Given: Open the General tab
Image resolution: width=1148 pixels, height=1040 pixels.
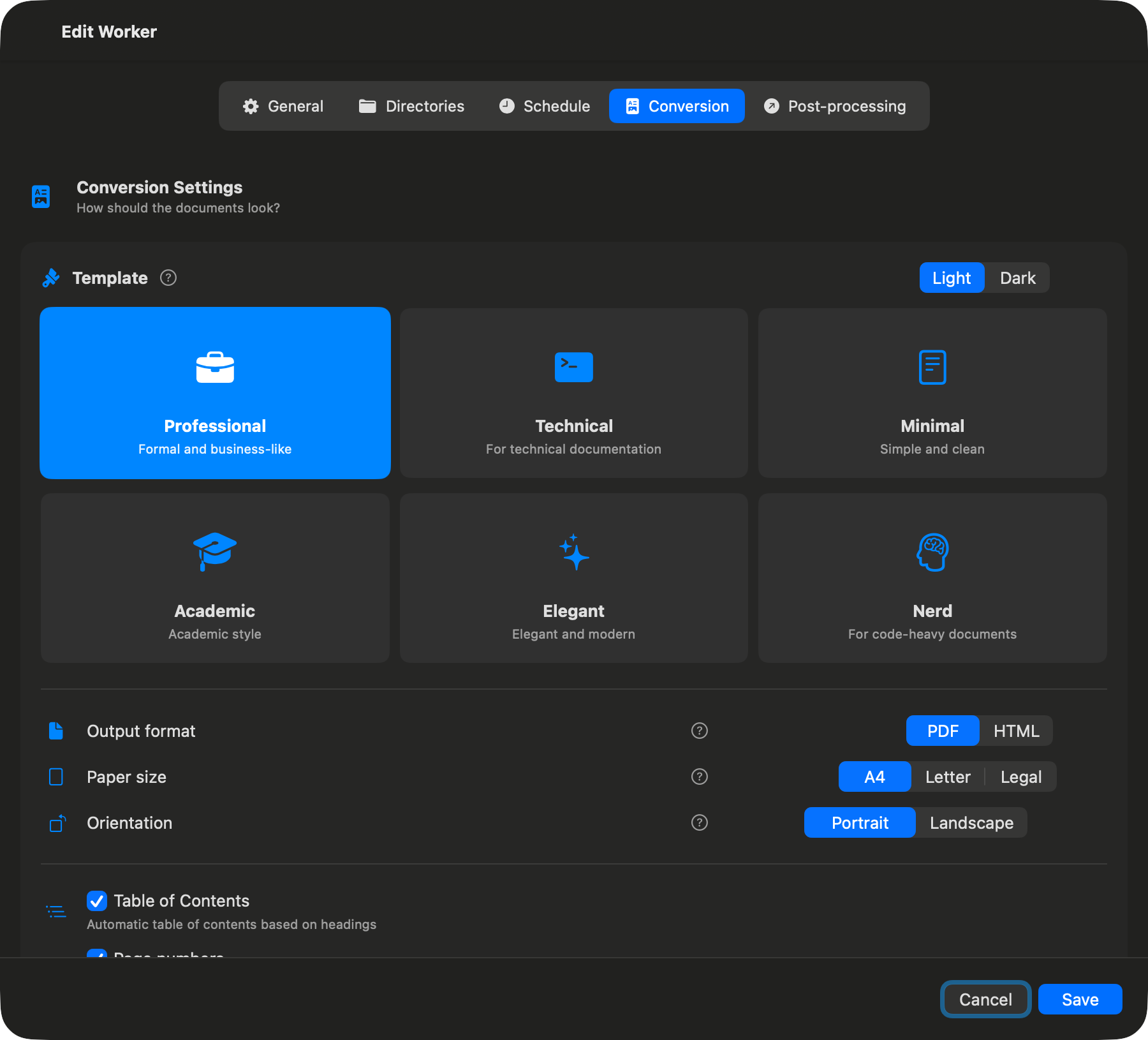Looking at the screenshot, I should [x=283, y=106].
